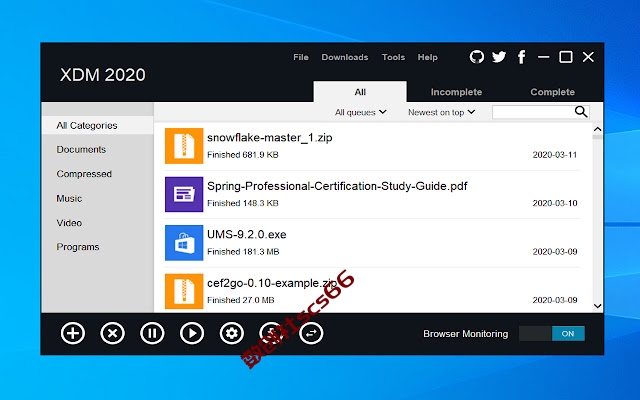The image size is (640, 400).
Task: Select the UMS-9.2.0.exe file name
Action: point(247,234)
